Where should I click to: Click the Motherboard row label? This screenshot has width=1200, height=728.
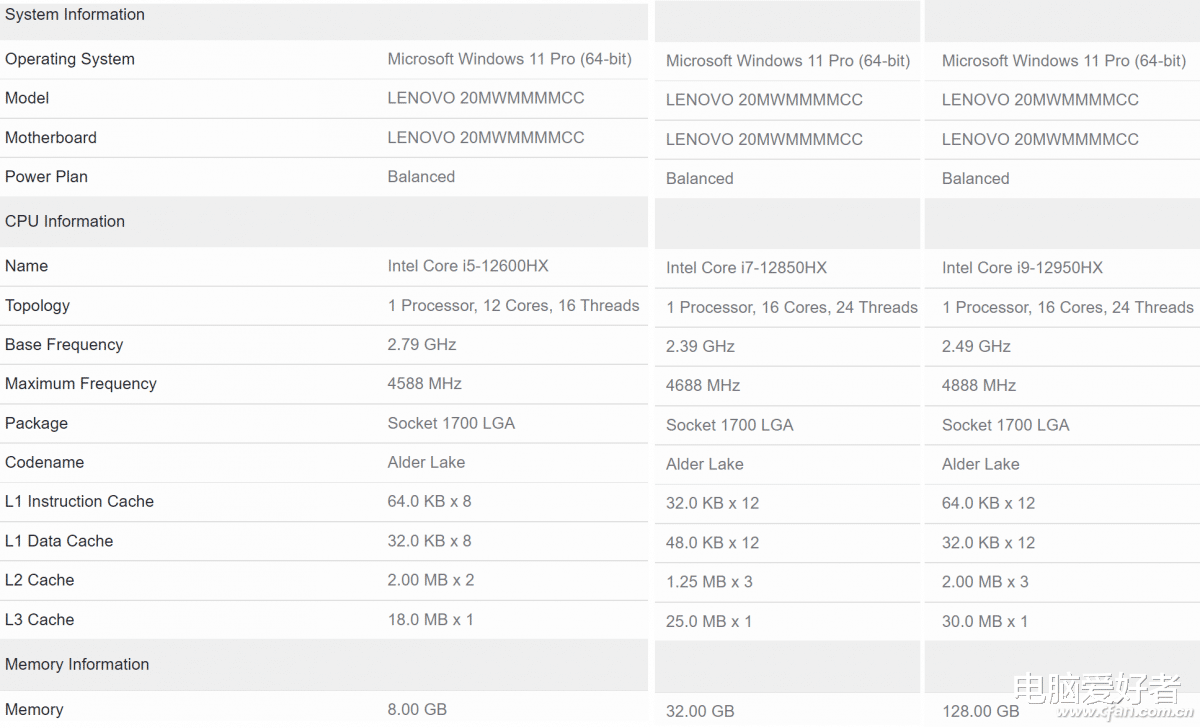pyautogui.click(x=51, y=138)
